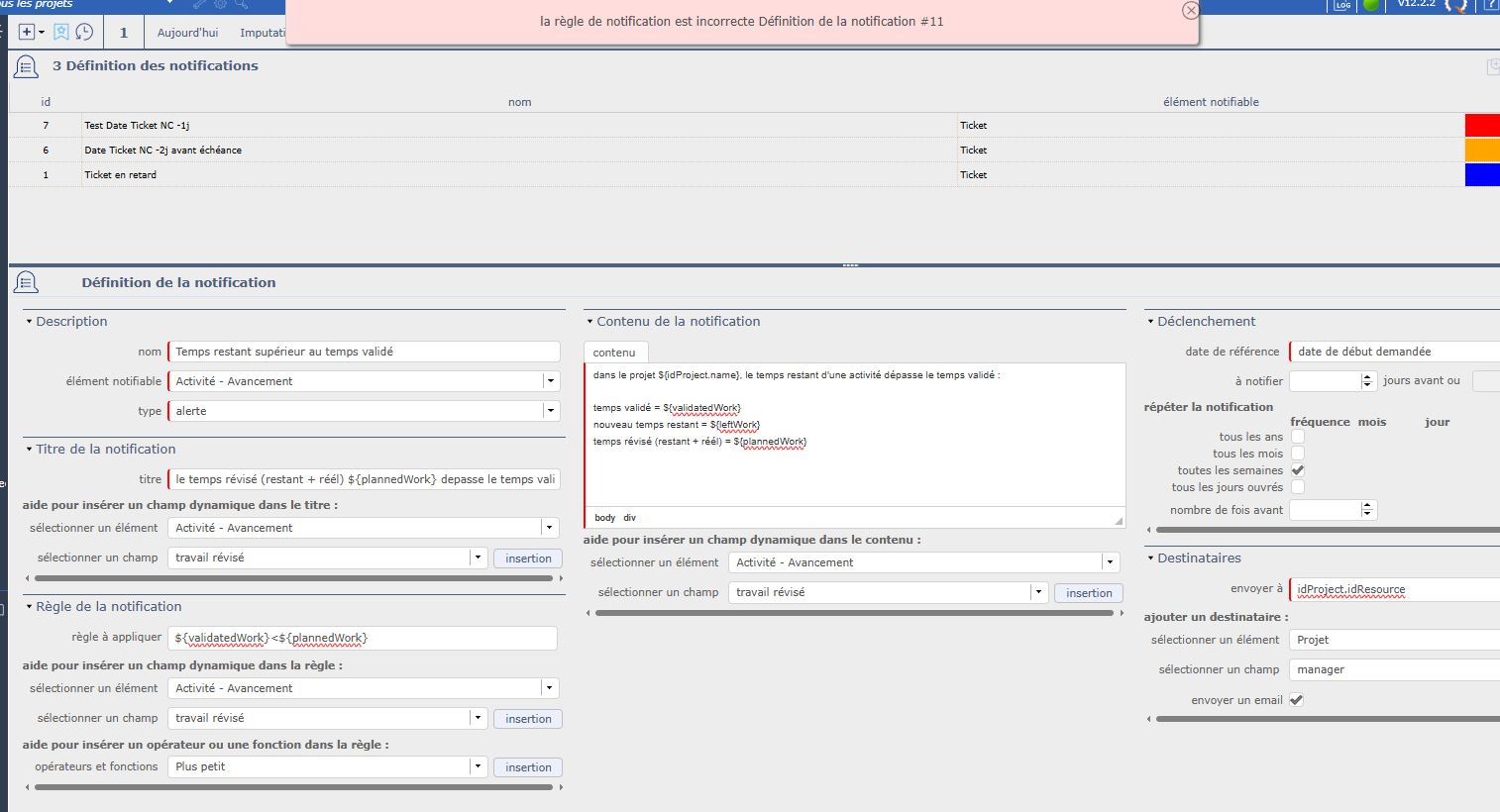Viewport: 1500px width, 812px height.
Task: Click the red color swatch for ticket 7
Action: pos(1481,126)
